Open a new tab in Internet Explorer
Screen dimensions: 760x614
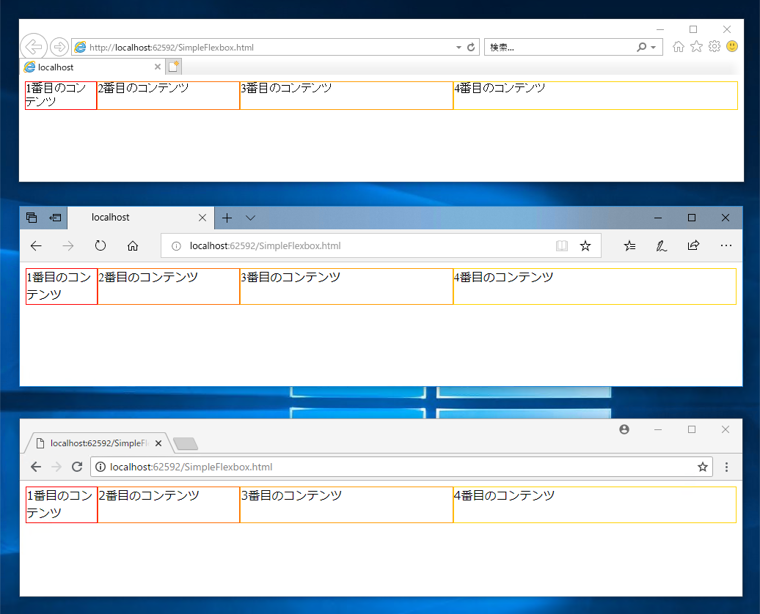[x=174, y=66]
